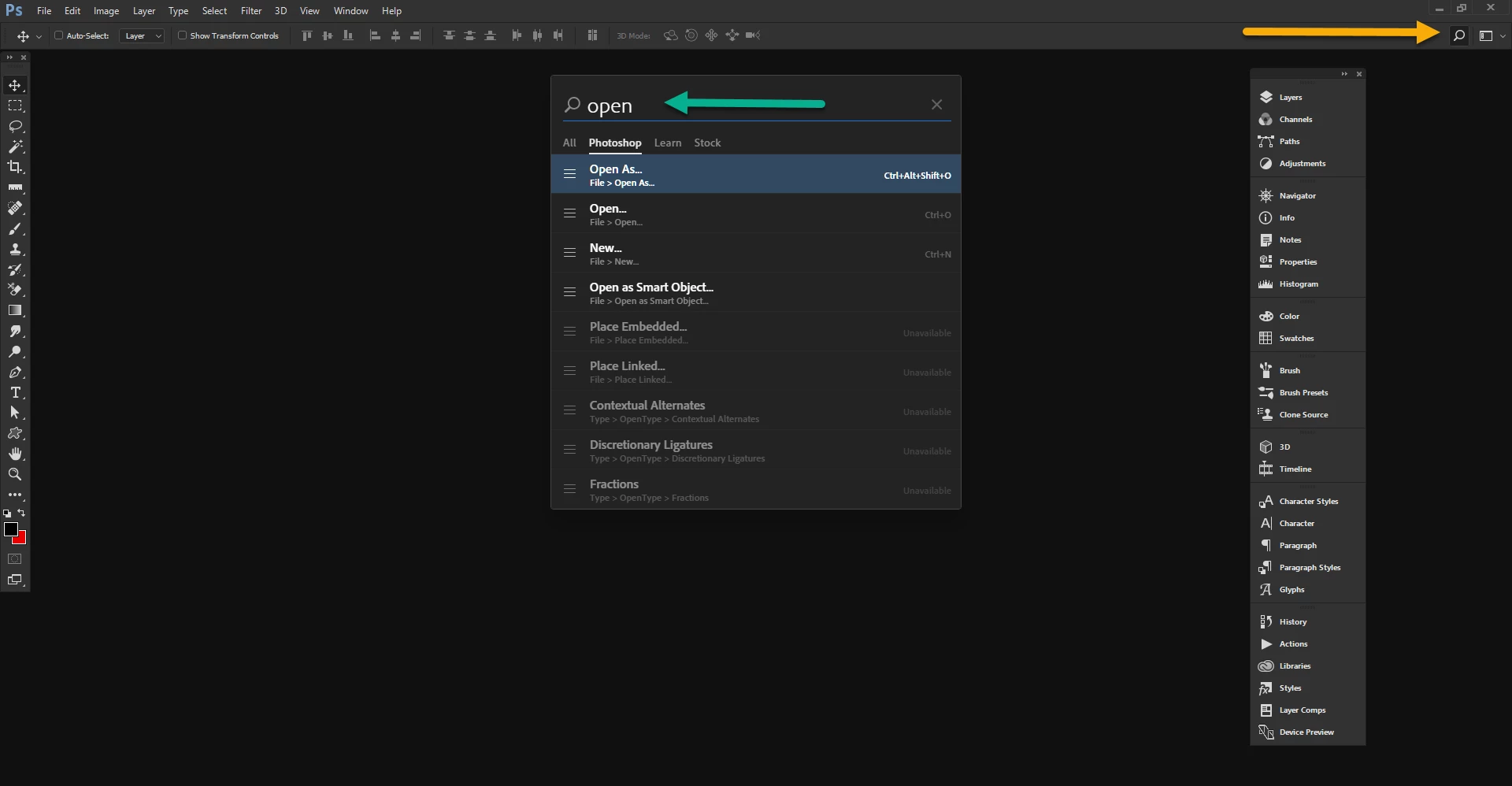Select the Clone Stamp tool
Screen dimensions: 1512x786
[x=15, y=249]
